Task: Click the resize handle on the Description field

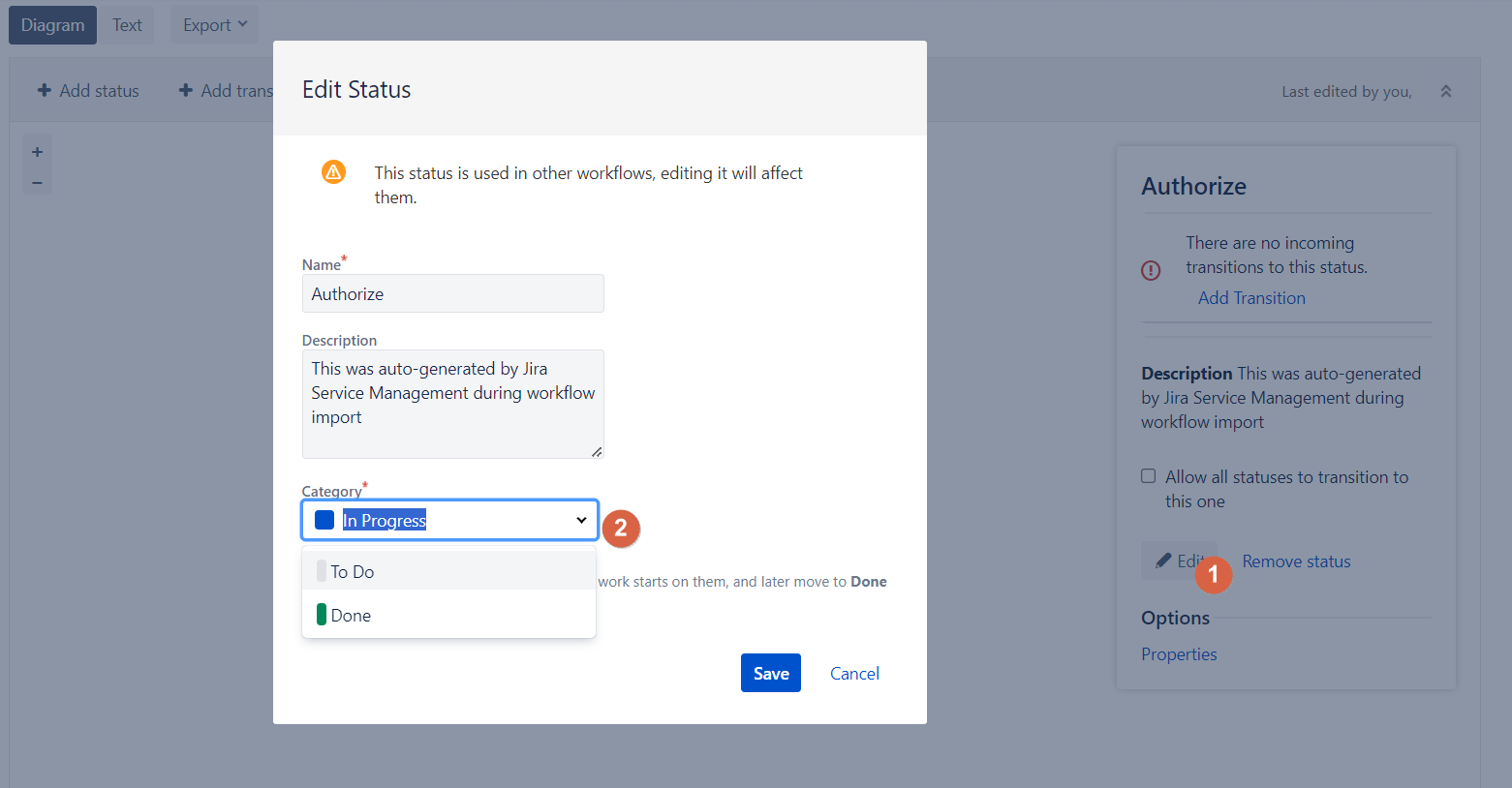Action: [599, 452]
